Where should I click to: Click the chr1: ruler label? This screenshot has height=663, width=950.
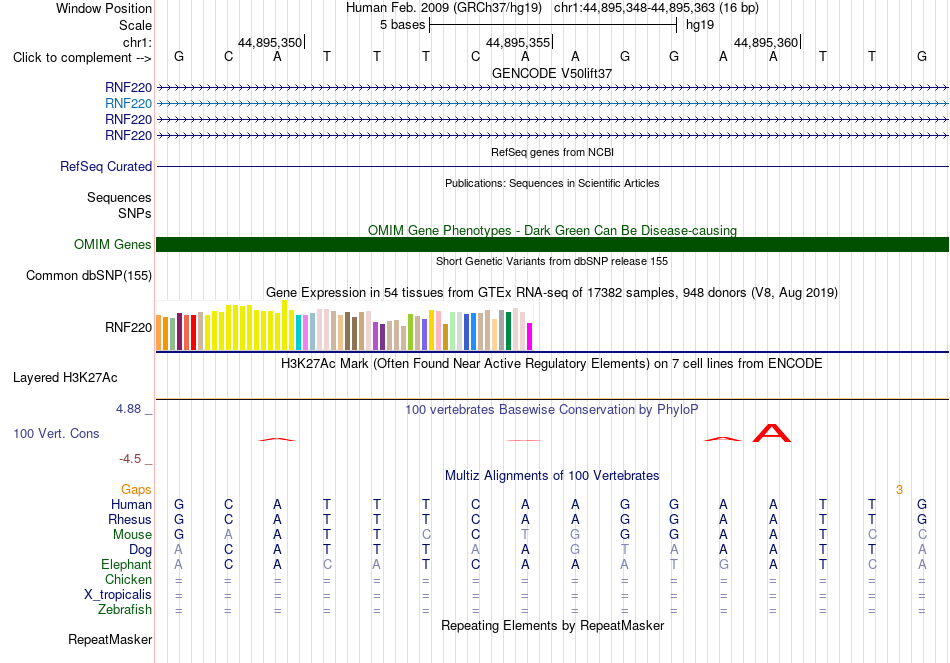pos(137,42)
